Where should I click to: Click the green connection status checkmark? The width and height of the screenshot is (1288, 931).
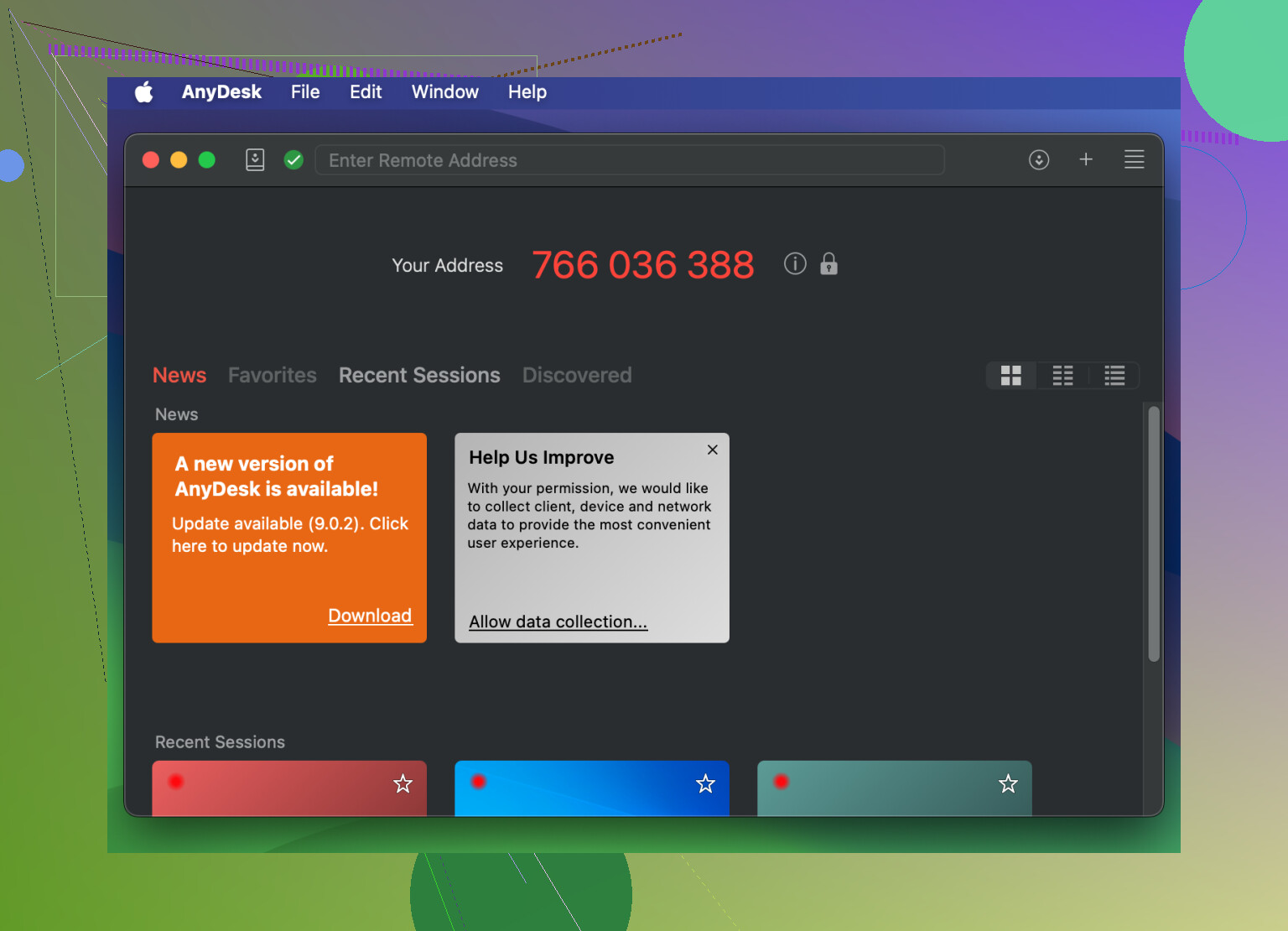(293, 159)
